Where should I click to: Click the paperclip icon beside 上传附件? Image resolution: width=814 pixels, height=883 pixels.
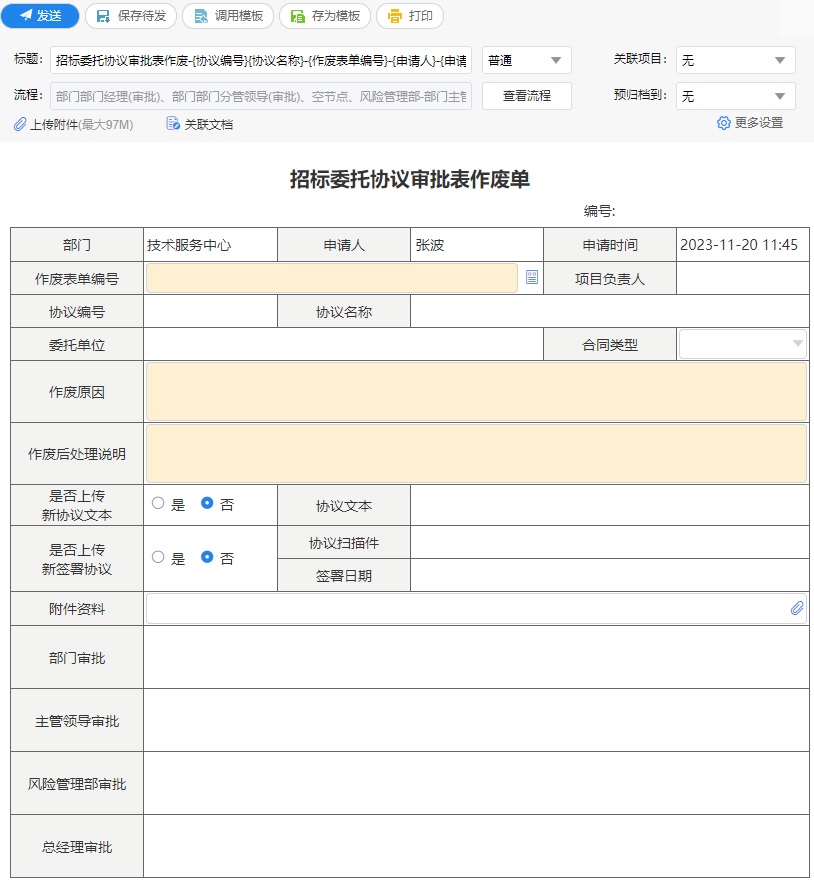[20, 124]
